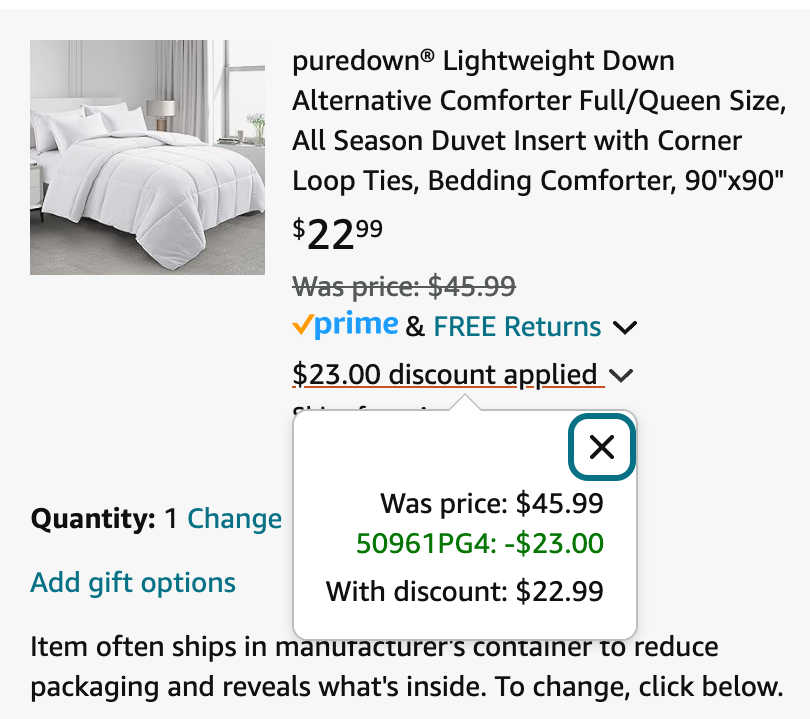Image resolution: width=810 pixels, height=719 pixels.
Task: Click With discount $22.99 in popover
Action: pyautogui.click(x=464, y=591)
